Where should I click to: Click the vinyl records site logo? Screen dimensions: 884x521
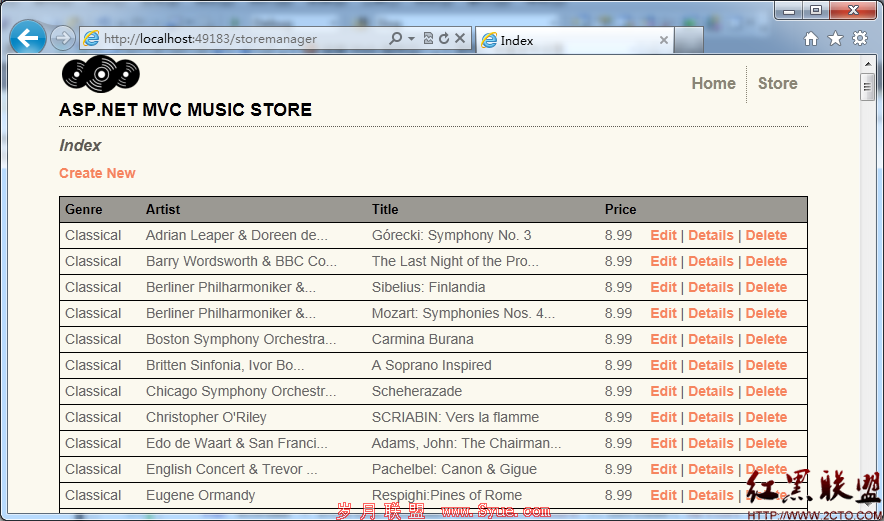pyautogui.click(x=100, y=73)
